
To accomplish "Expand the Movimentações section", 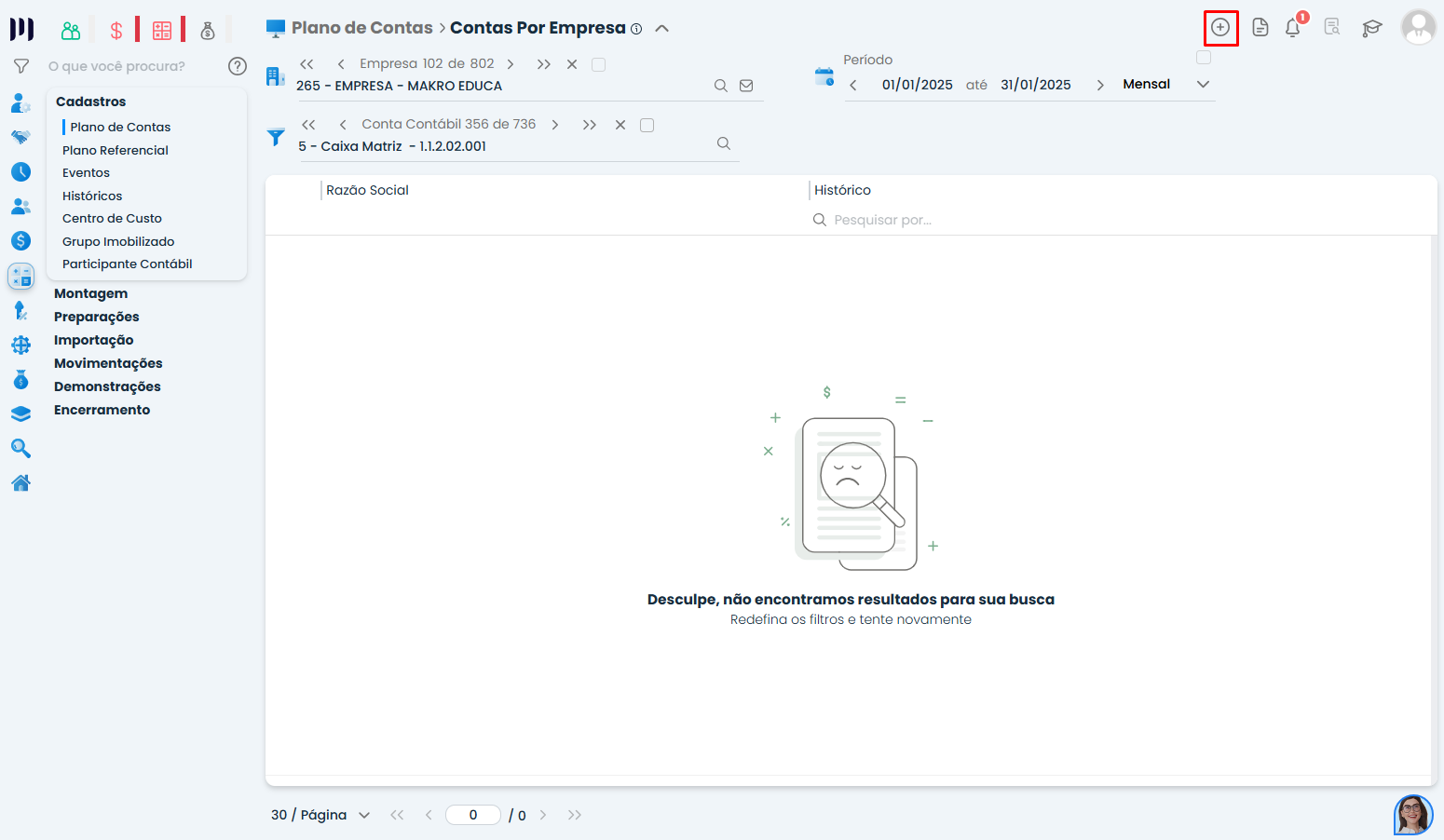I will tap(108, 363).
